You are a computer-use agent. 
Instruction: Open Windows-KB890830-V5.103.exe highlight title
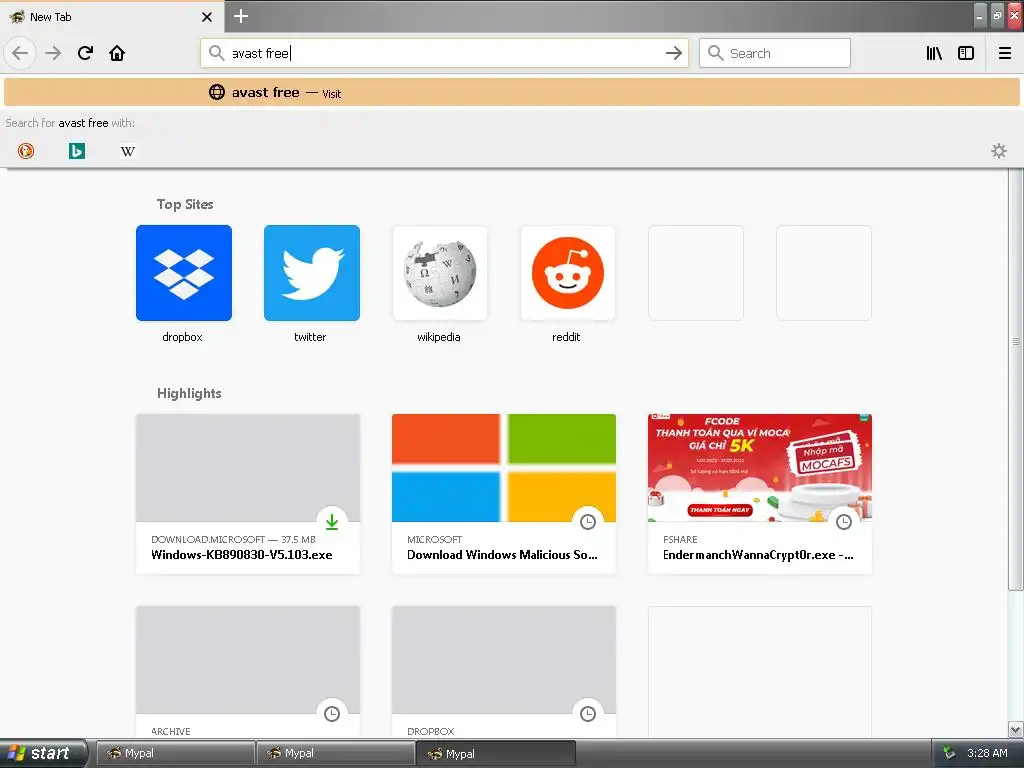[242, 555]
